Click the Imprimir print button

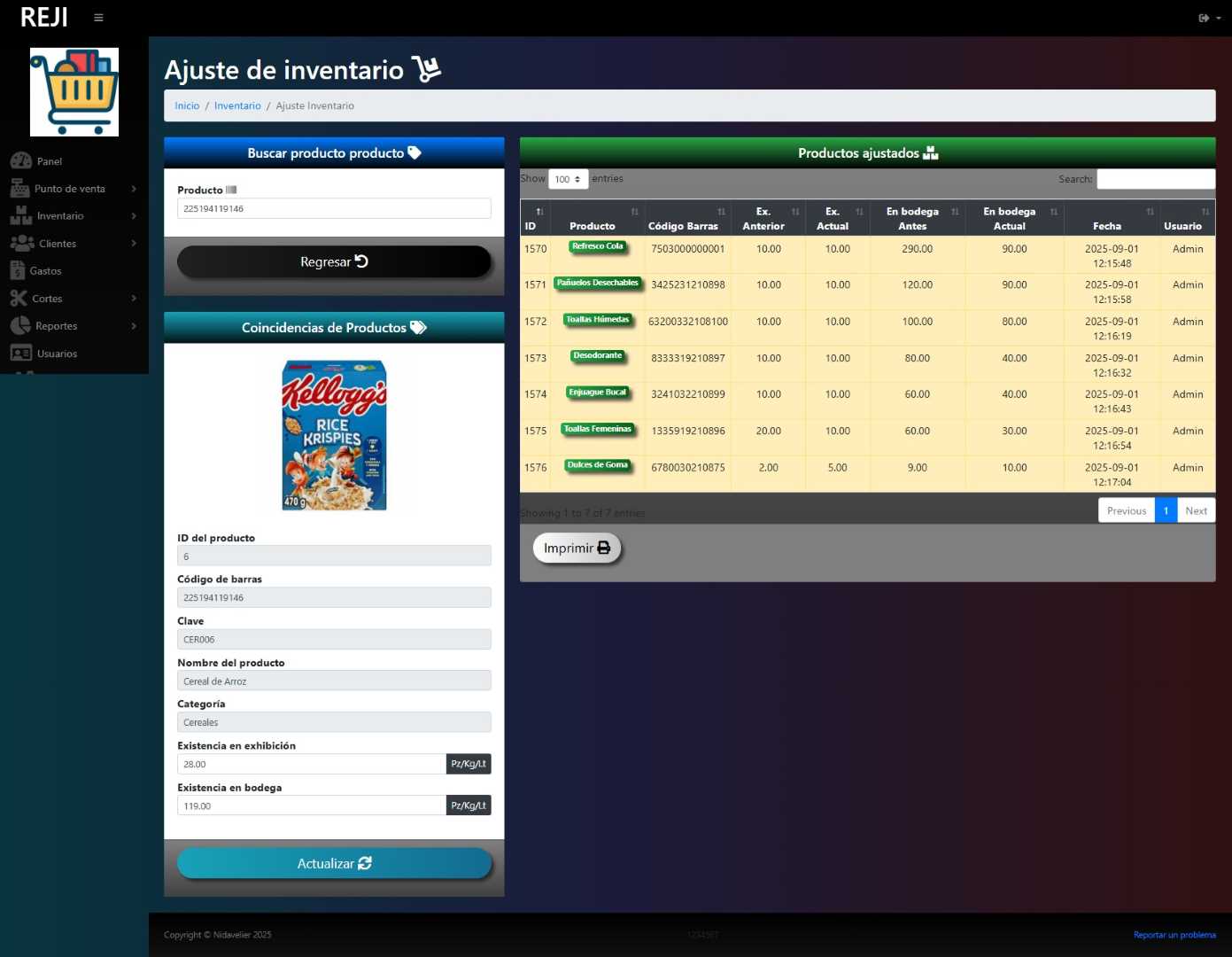577,549
